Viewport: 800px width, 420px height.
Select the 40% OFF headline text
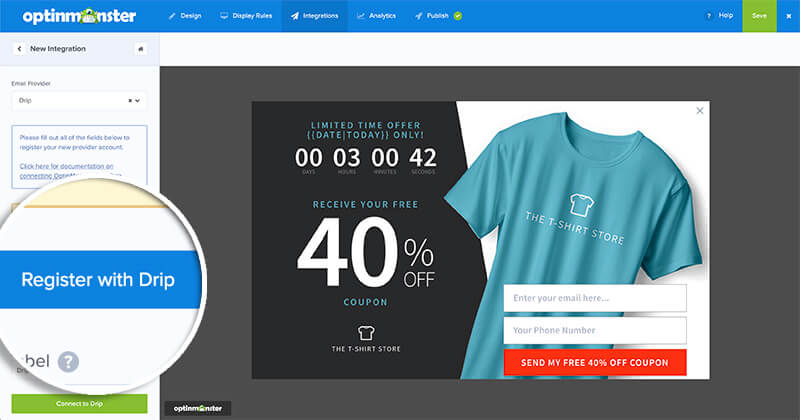pos(365,252)
